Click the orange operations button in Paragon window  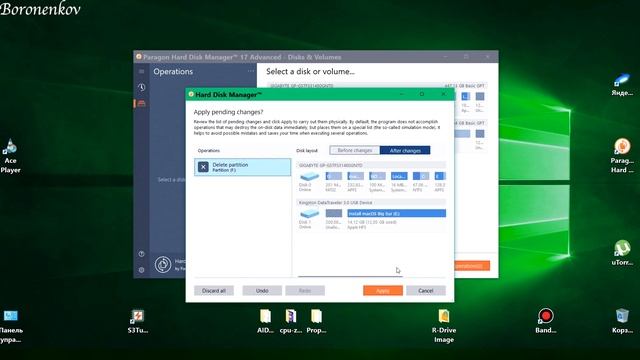(x=471, y=266)
